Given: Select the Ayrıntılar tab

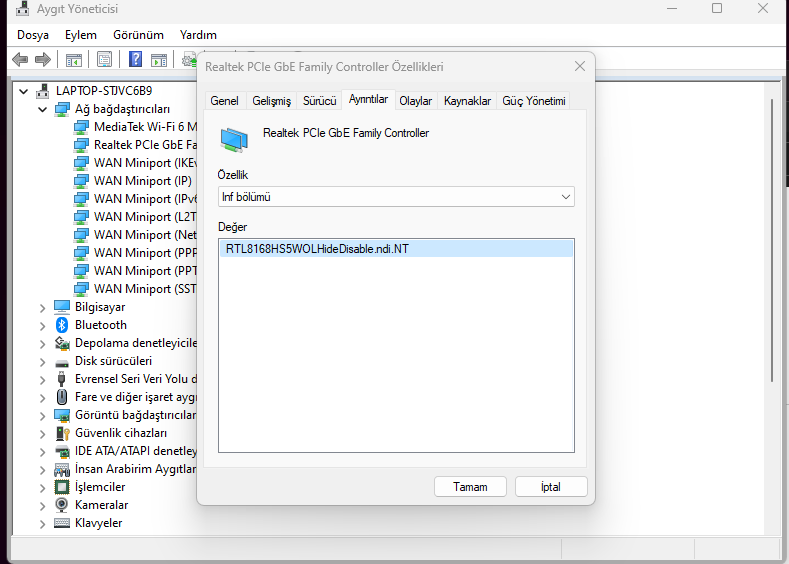Looking at the screenshot, I should point(368,99).
